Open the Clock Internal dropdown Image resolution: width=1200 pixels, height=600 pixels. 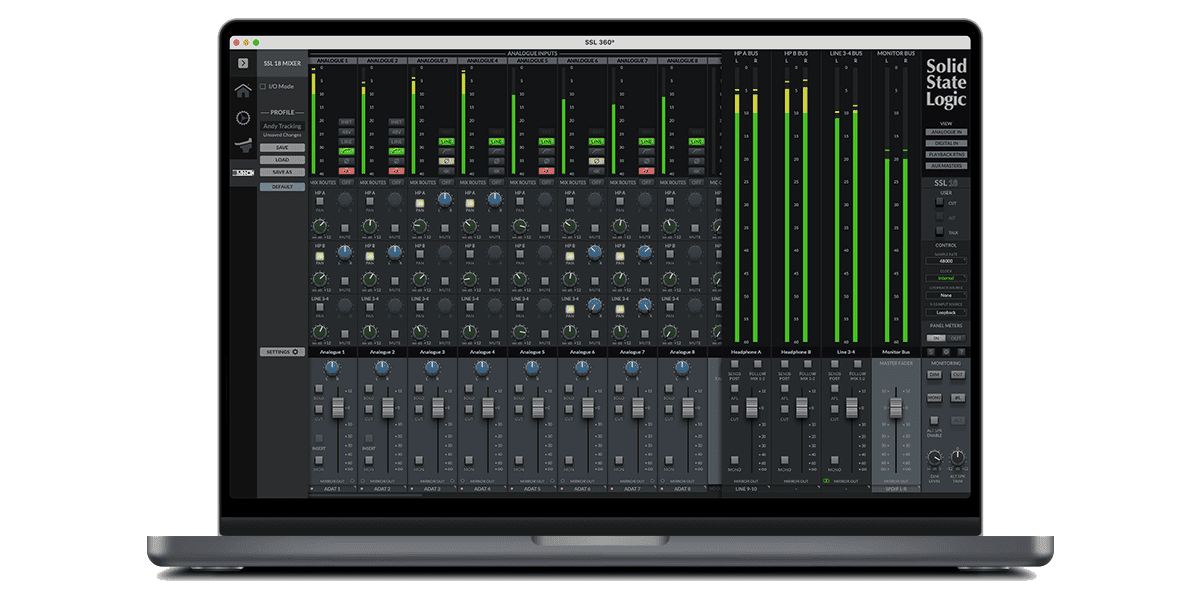click(x=946, y=278)
